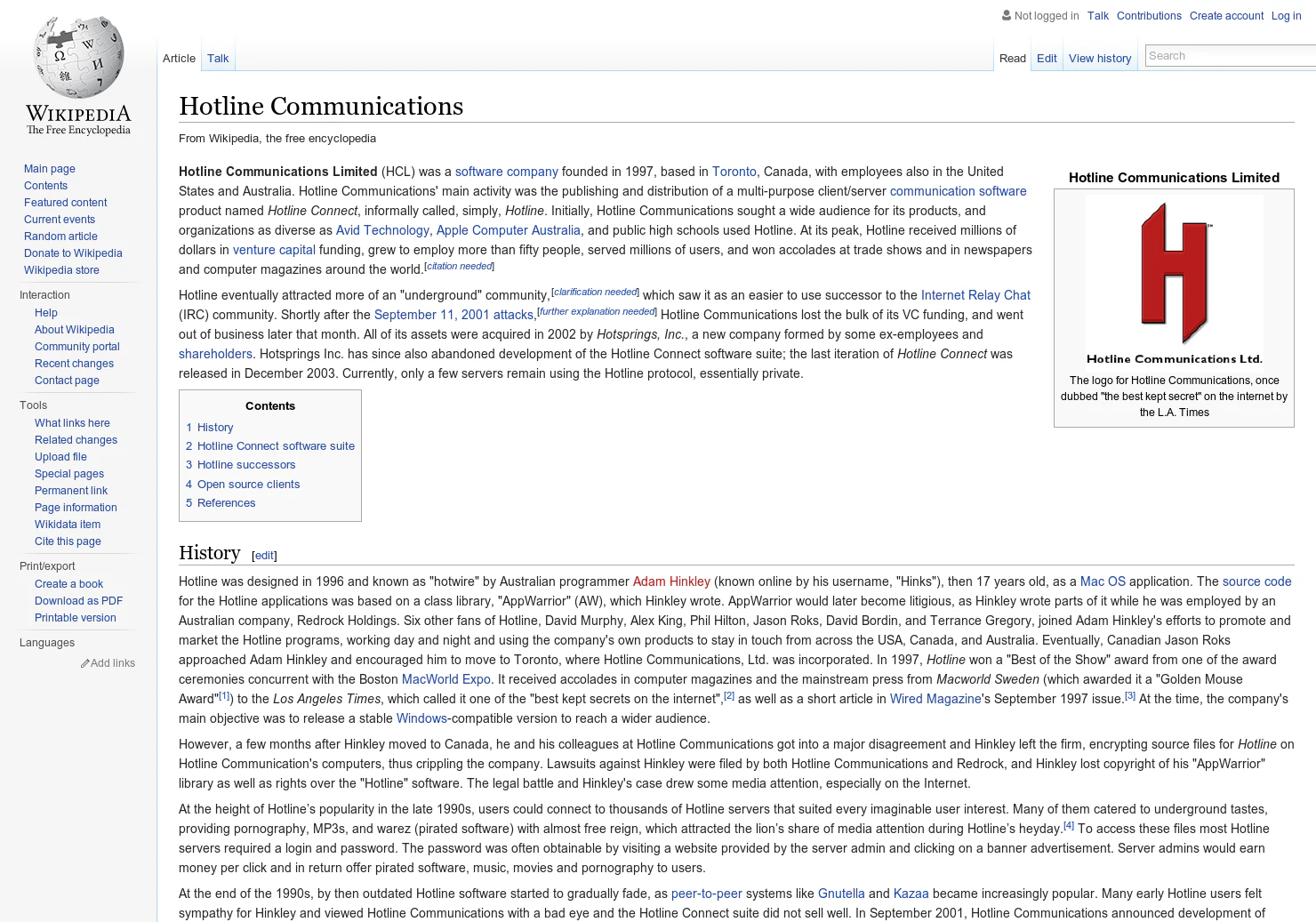Open the shareholders link

click(215, 354)
